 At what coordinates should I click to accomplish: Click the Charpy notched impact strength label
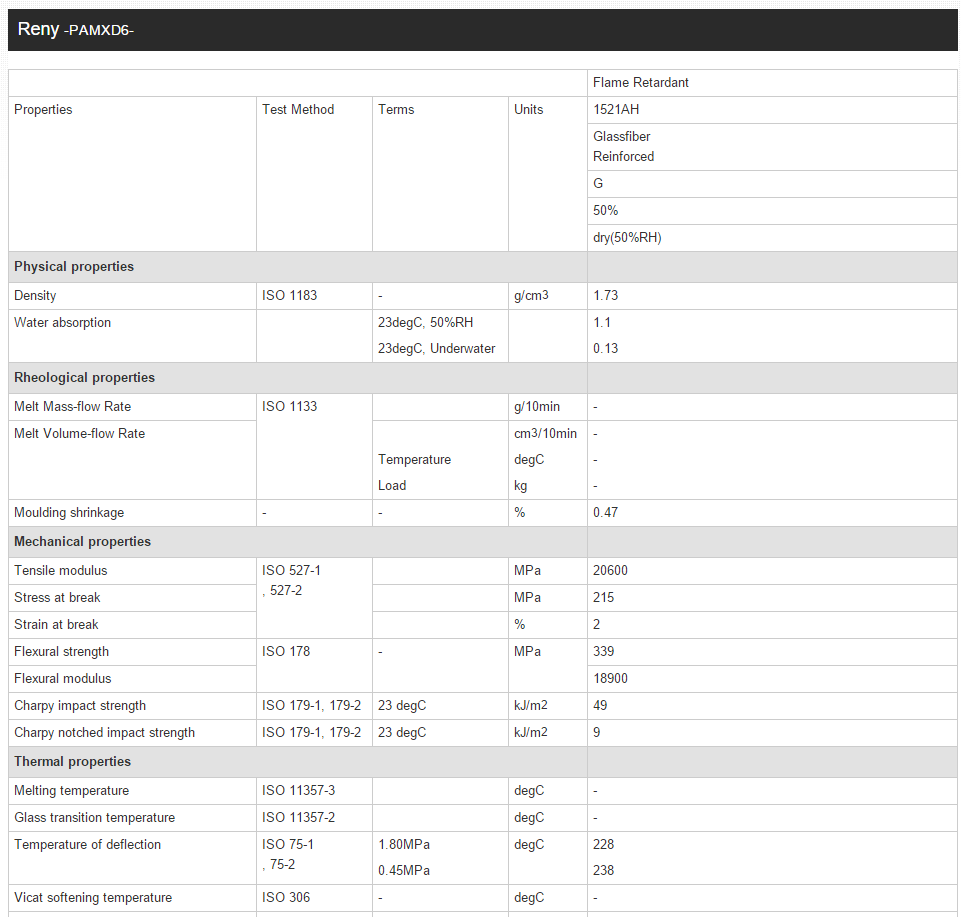pos(104,732)
